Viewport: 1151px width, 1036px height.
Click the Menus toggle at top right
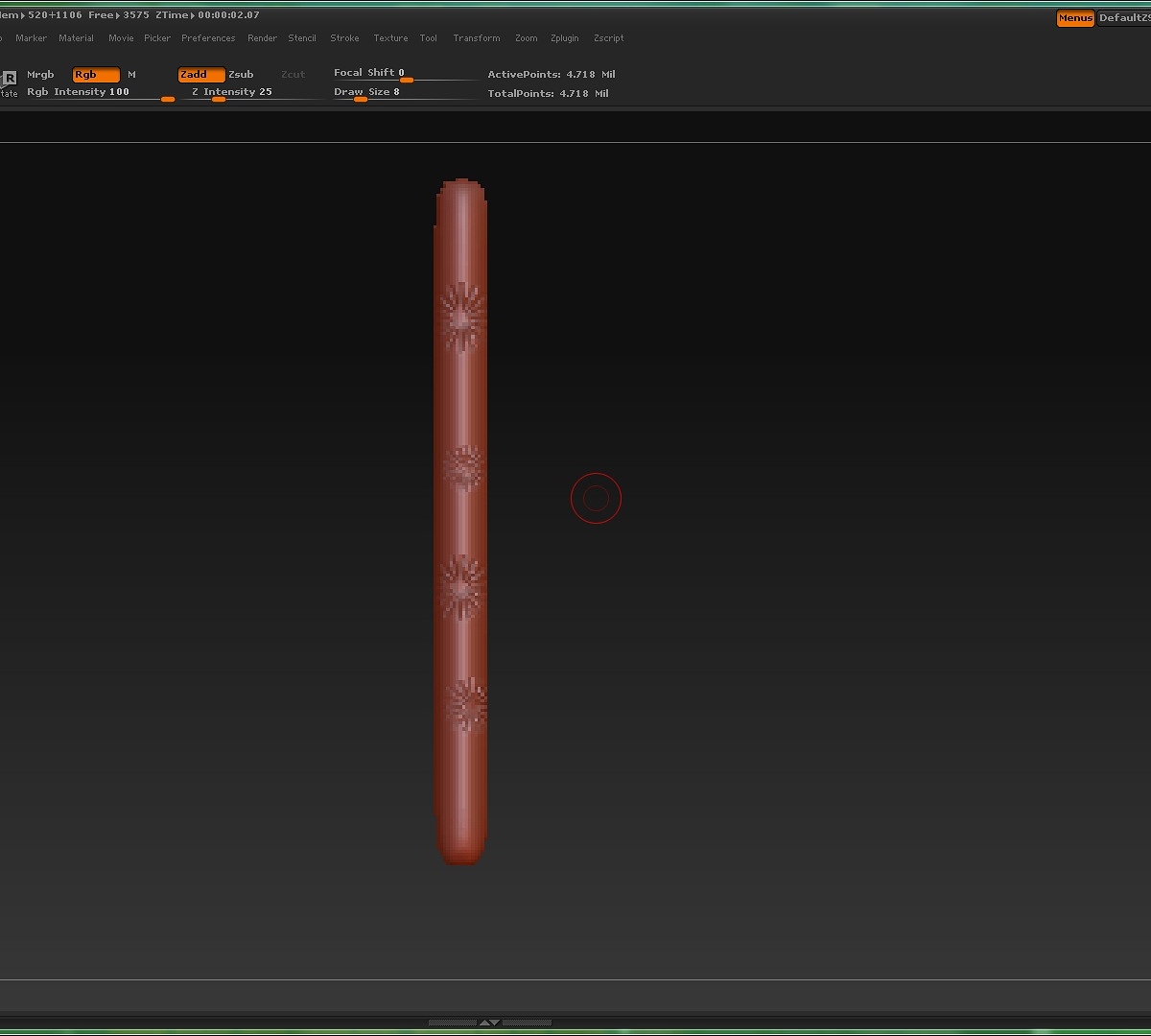tap(1074, 17)
